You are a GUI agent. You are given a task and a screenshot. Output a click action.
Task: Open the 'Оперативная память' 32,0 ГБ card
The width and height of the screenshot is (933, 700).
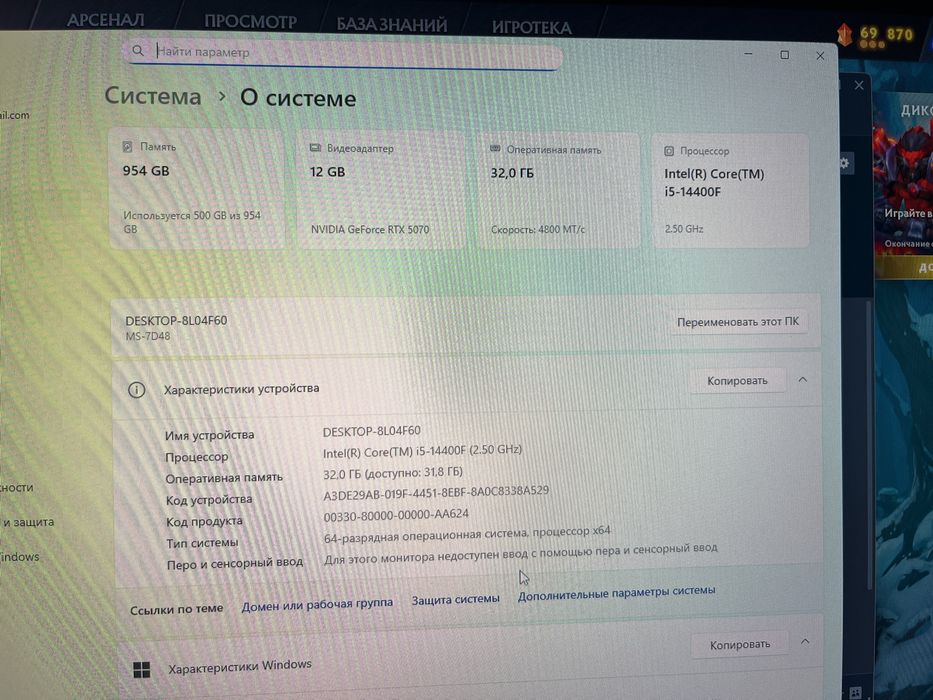click(x=558, y=190)
